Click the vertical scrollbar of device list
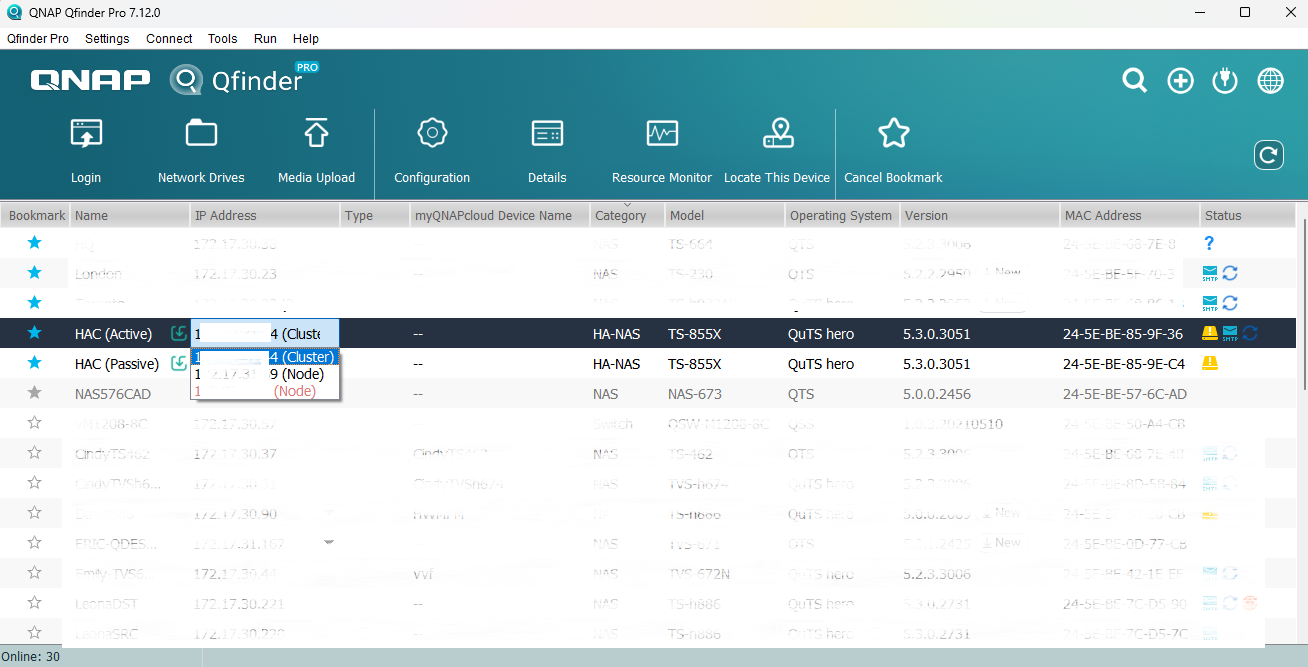1308x667 pixels. pos(1302,306)
